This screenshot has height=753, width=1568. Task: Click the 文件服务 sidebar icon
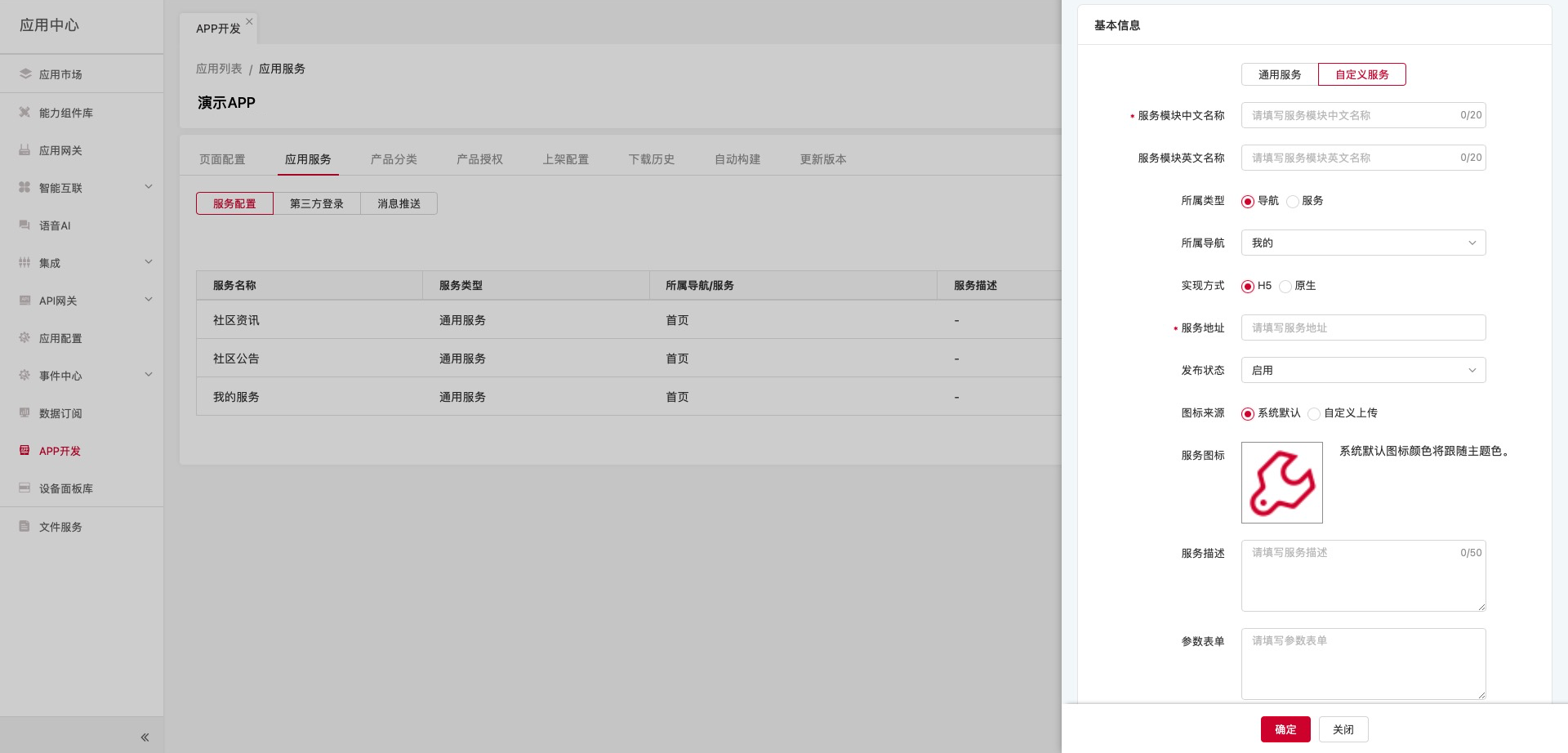24,526
